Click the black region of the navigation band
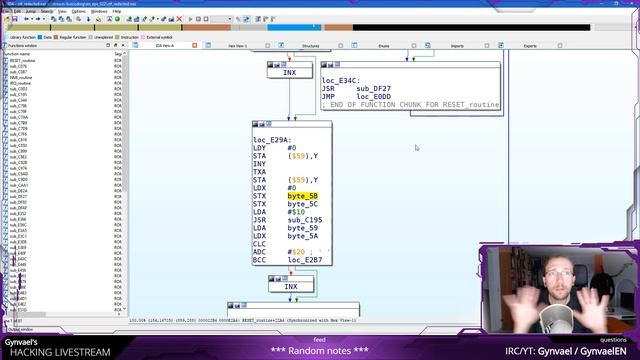 click(x=471, y=27)
